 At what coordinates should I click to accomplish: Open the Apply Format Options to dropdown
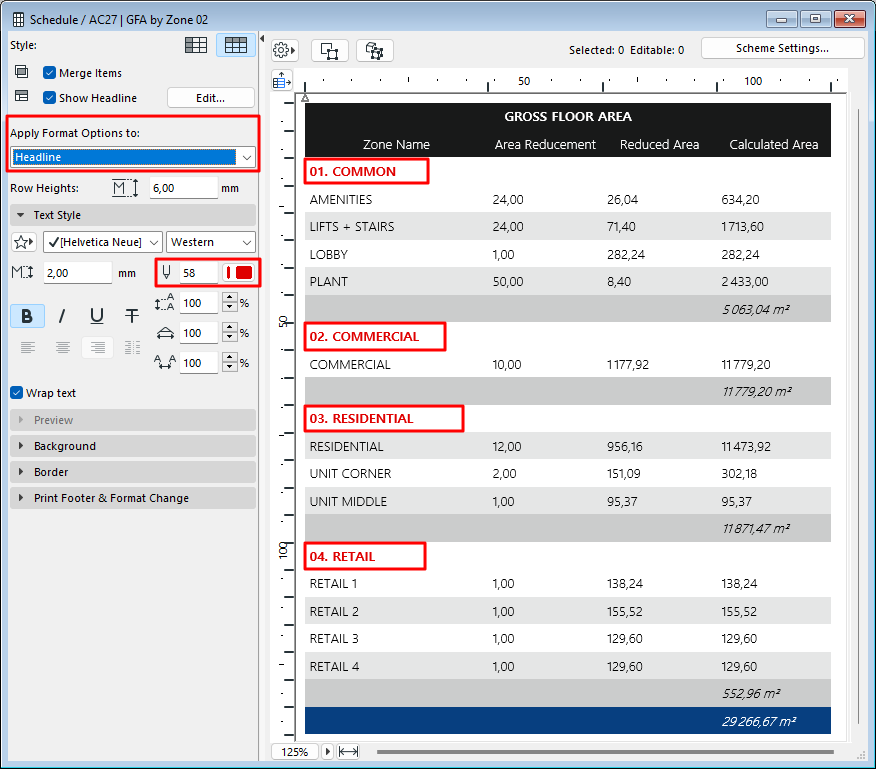(x=133, y=157)
